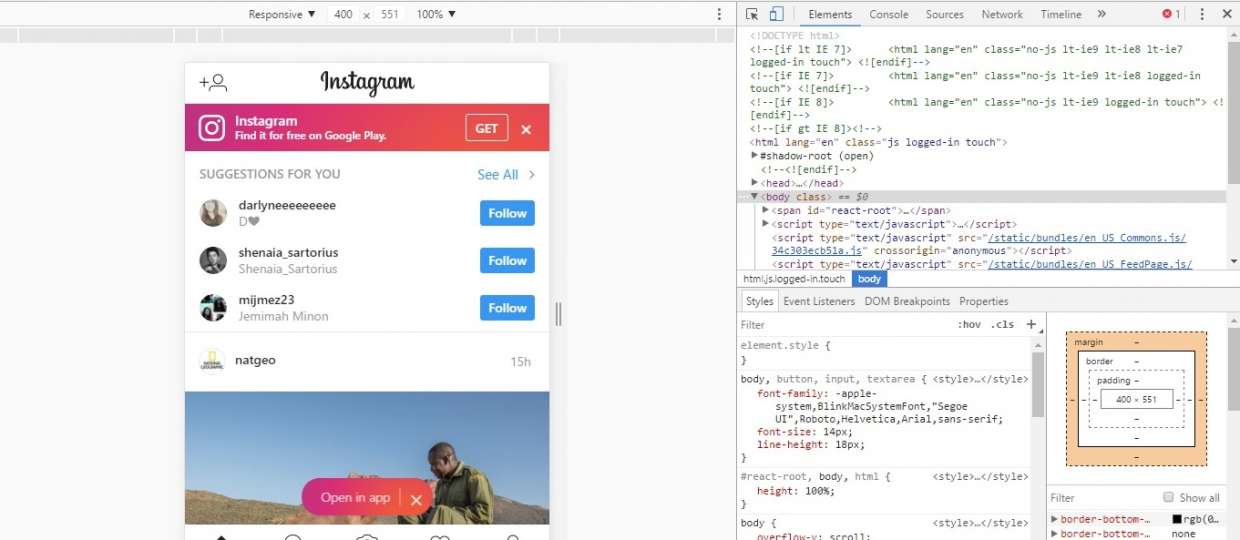Expand the head element node
The height and width of the screenshot is (540, 1240).
pyautogui.click(x=755, y=183)
